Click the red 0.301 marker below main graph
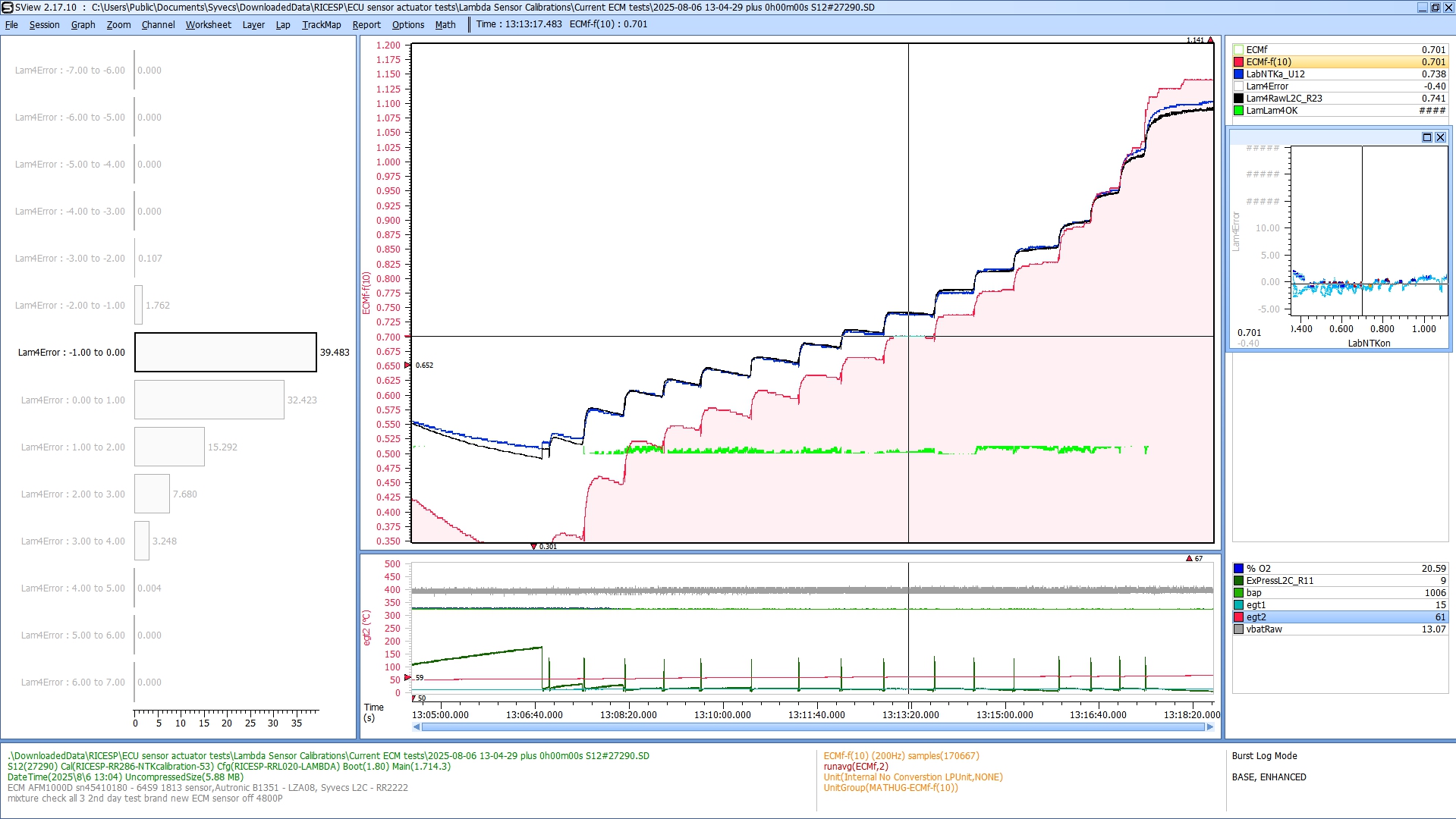1456x819 pixels. (x=533, y=547)
